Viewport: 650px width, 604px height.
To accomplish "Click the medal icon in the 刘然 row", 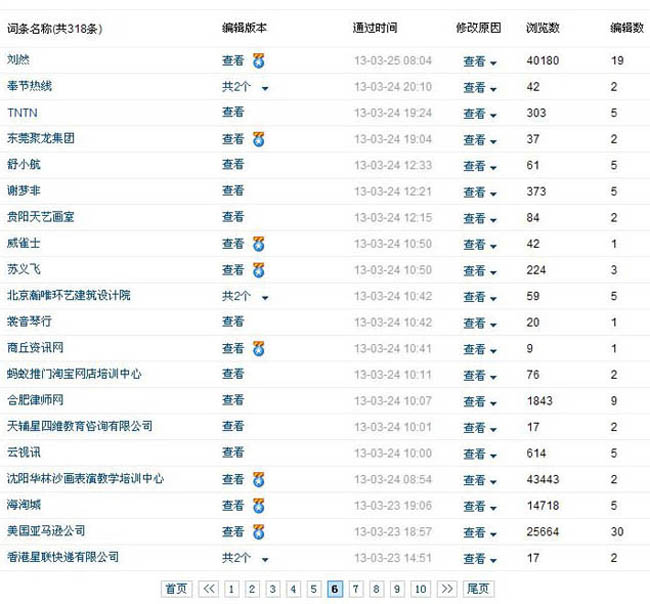I will coord(259,61).
